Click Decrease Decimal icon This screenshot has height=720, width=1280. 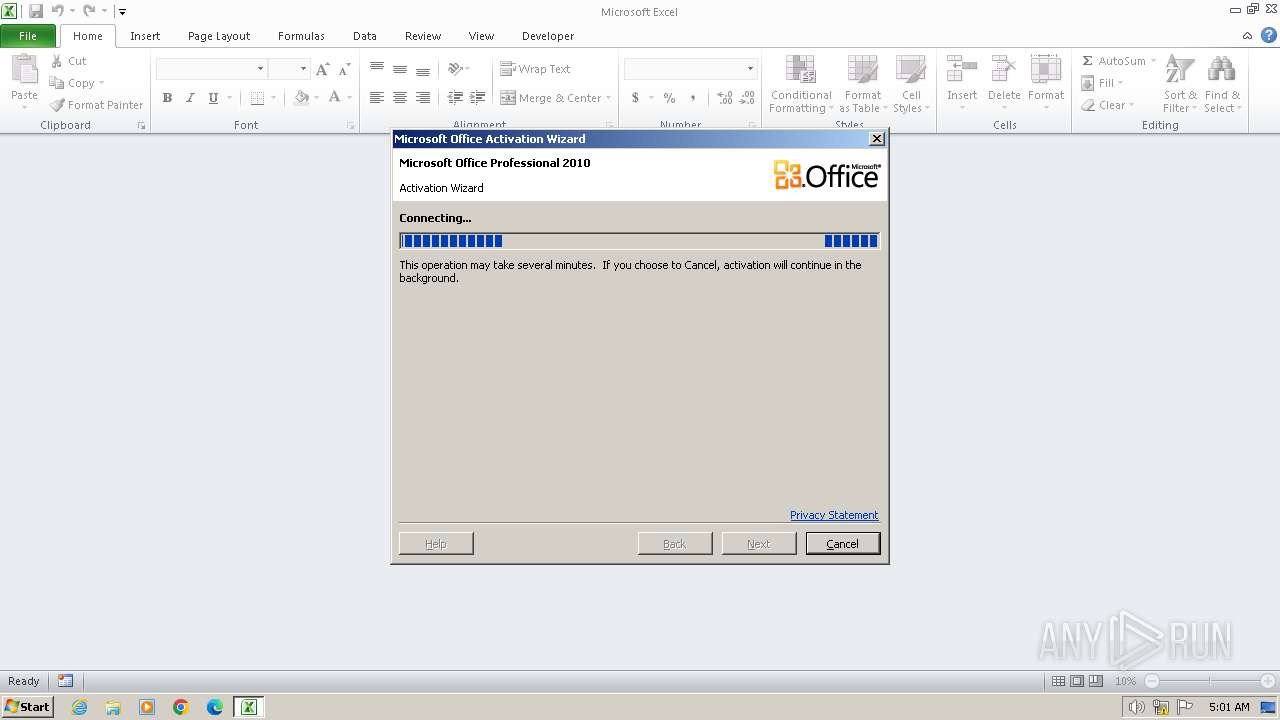coord(748,98)
